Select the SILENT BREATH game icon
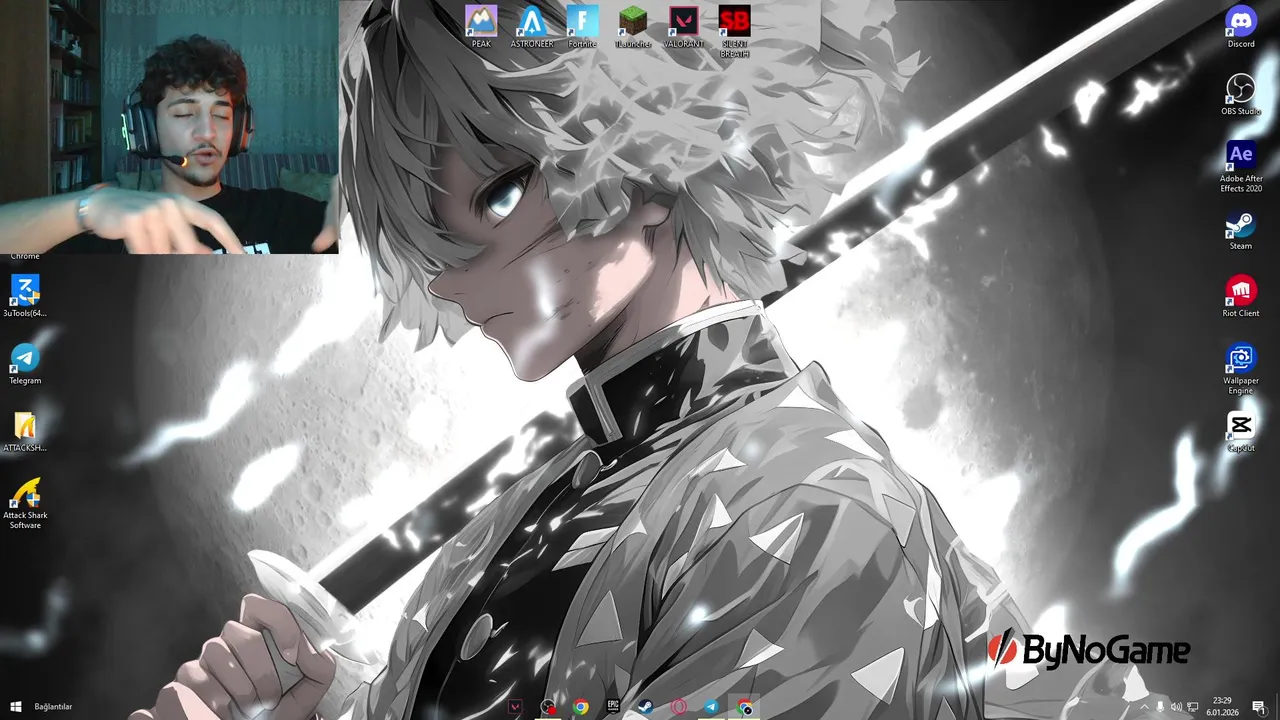 (x=734, y=32)
